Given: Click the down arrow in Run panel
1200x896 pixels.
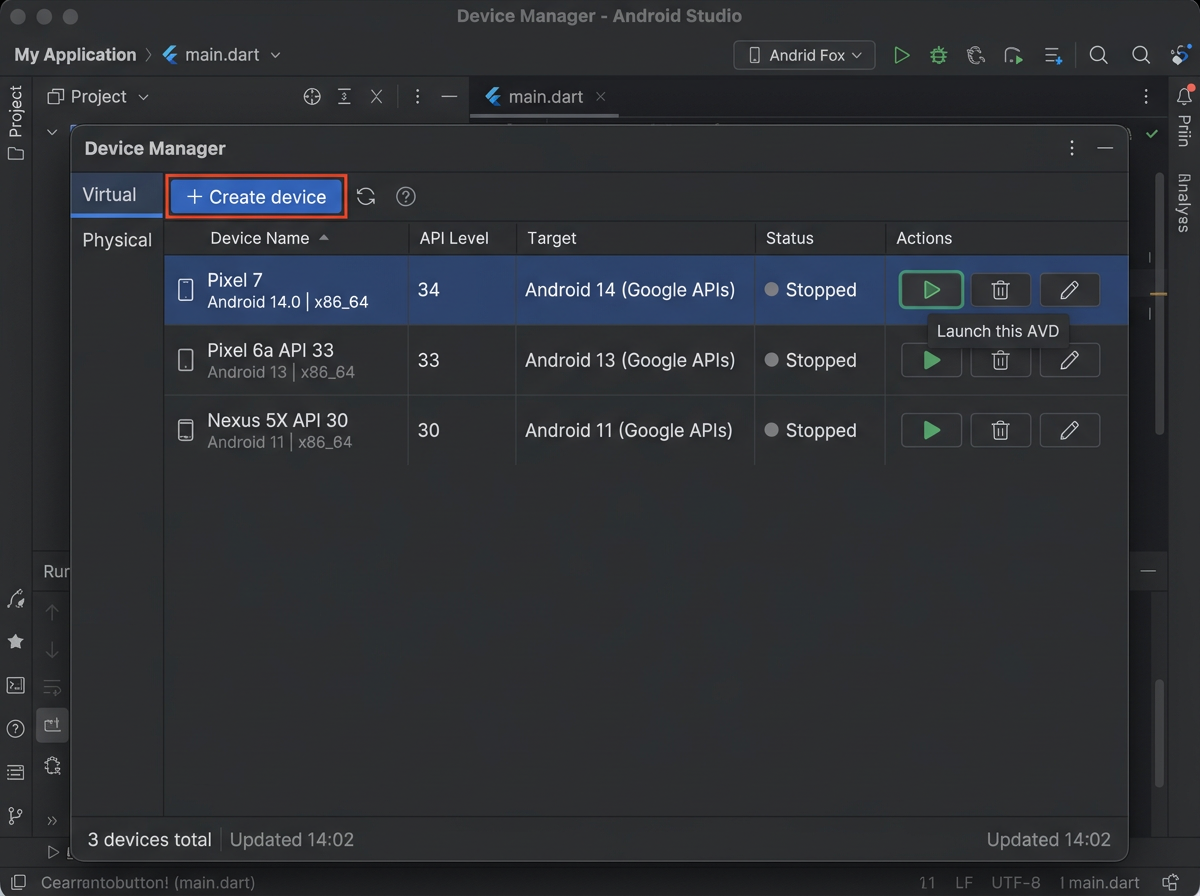Looking at the screenshot, I should pos(52,650).
